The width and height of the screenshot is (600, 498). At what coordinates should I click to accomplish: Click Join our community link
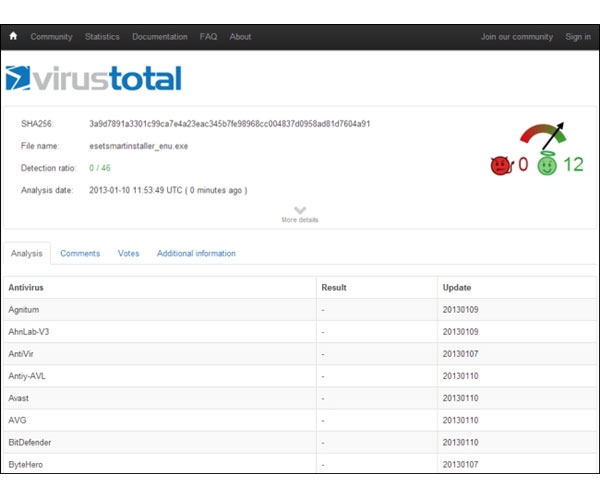click(517, 37)
